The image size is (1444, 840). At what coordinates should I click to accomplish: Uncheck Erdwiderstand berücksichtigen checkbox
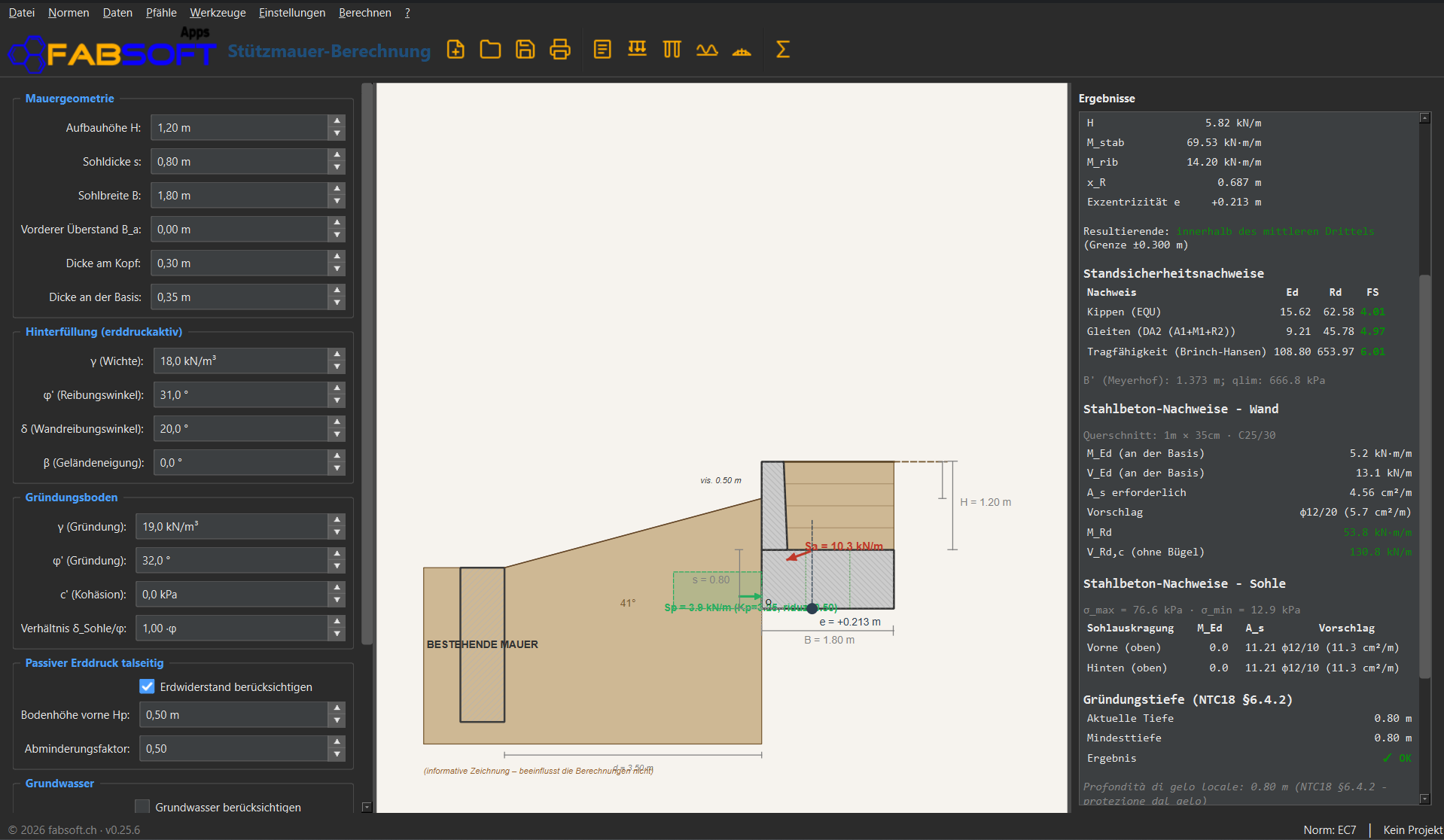(x=147, y=686)
